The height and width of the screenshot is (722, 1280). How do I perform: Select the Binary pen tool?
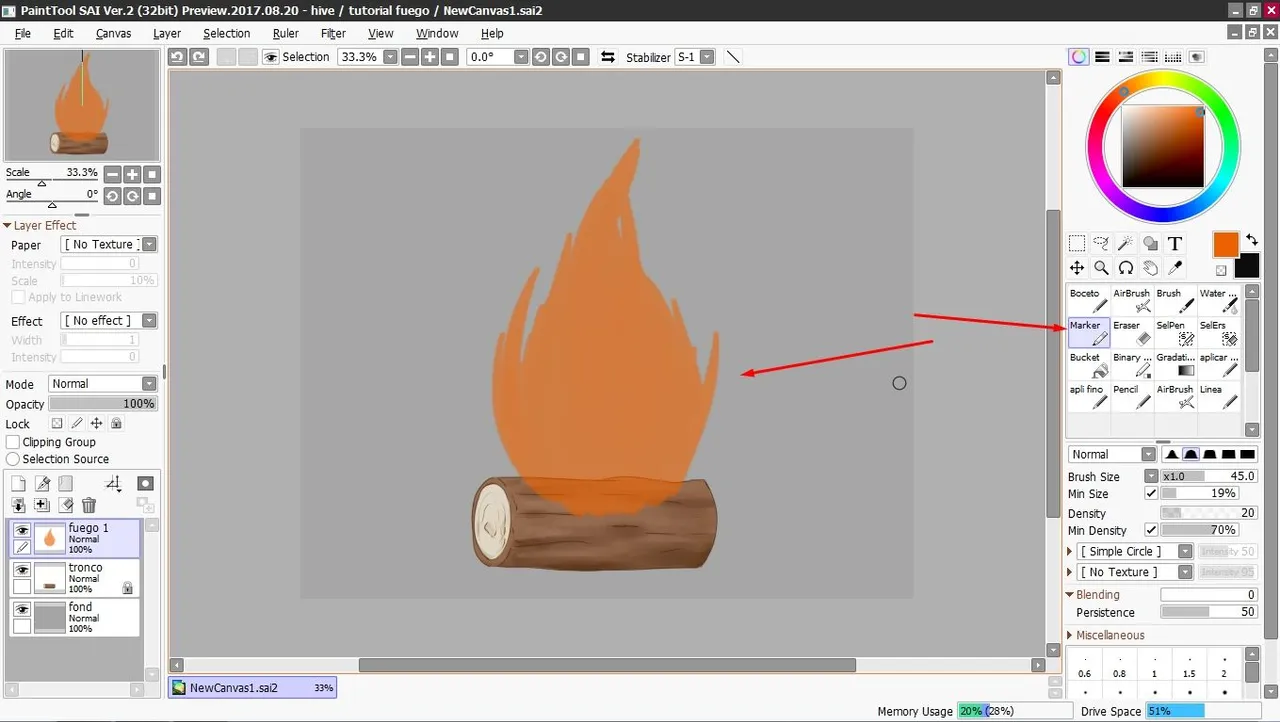pos(1132,364)
